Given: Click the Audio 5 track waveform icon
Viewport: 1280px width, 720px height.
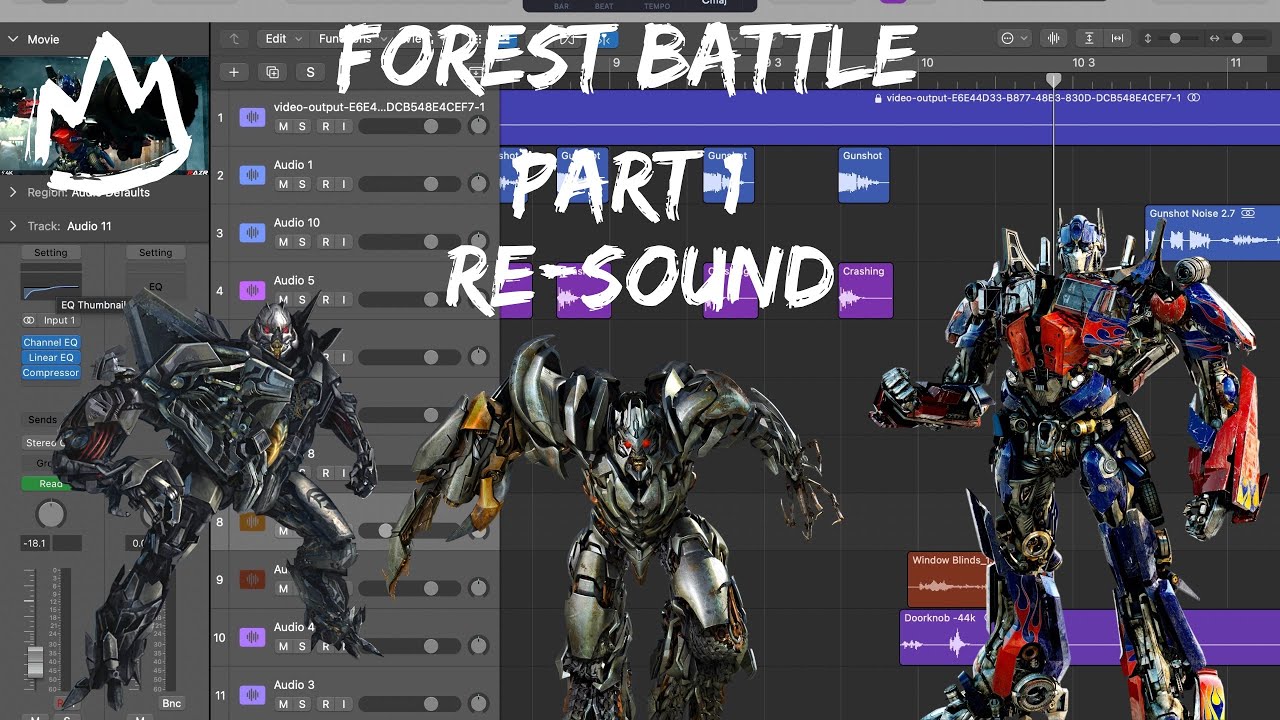Looking at the screenshot, I should click(x=252, y=291).
